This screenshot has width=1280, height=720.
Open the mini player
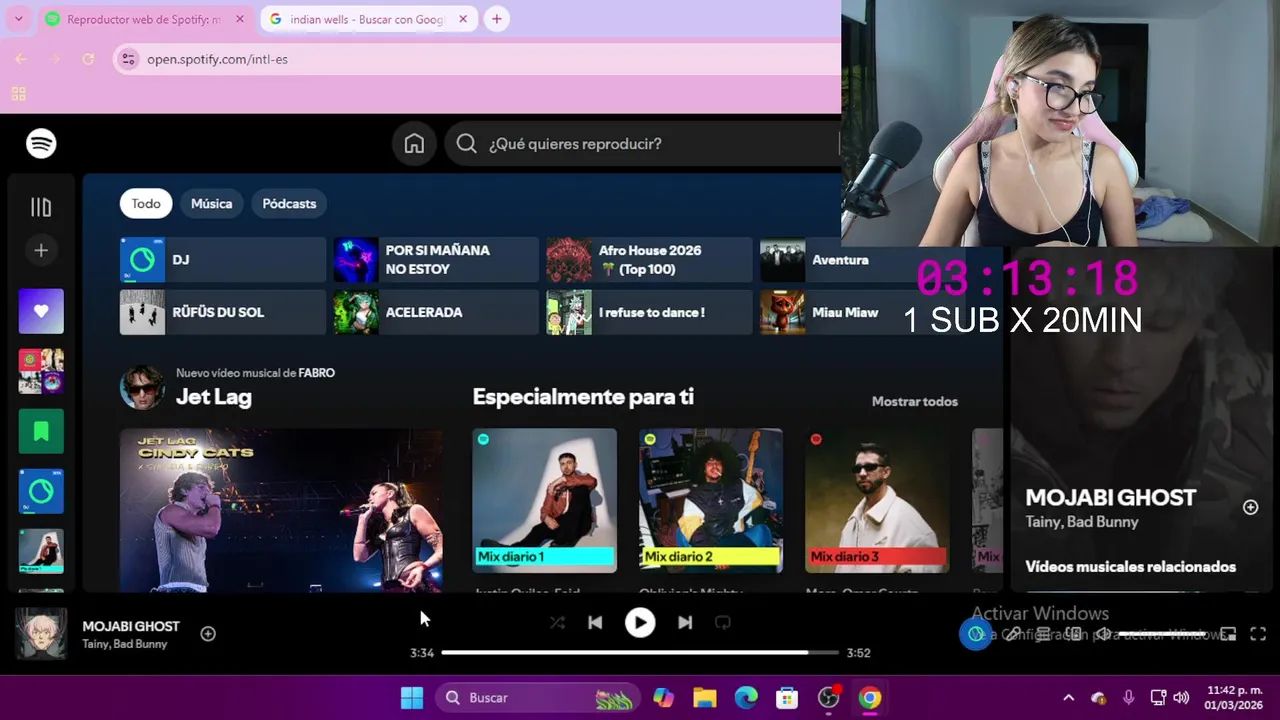[1228, 634]
